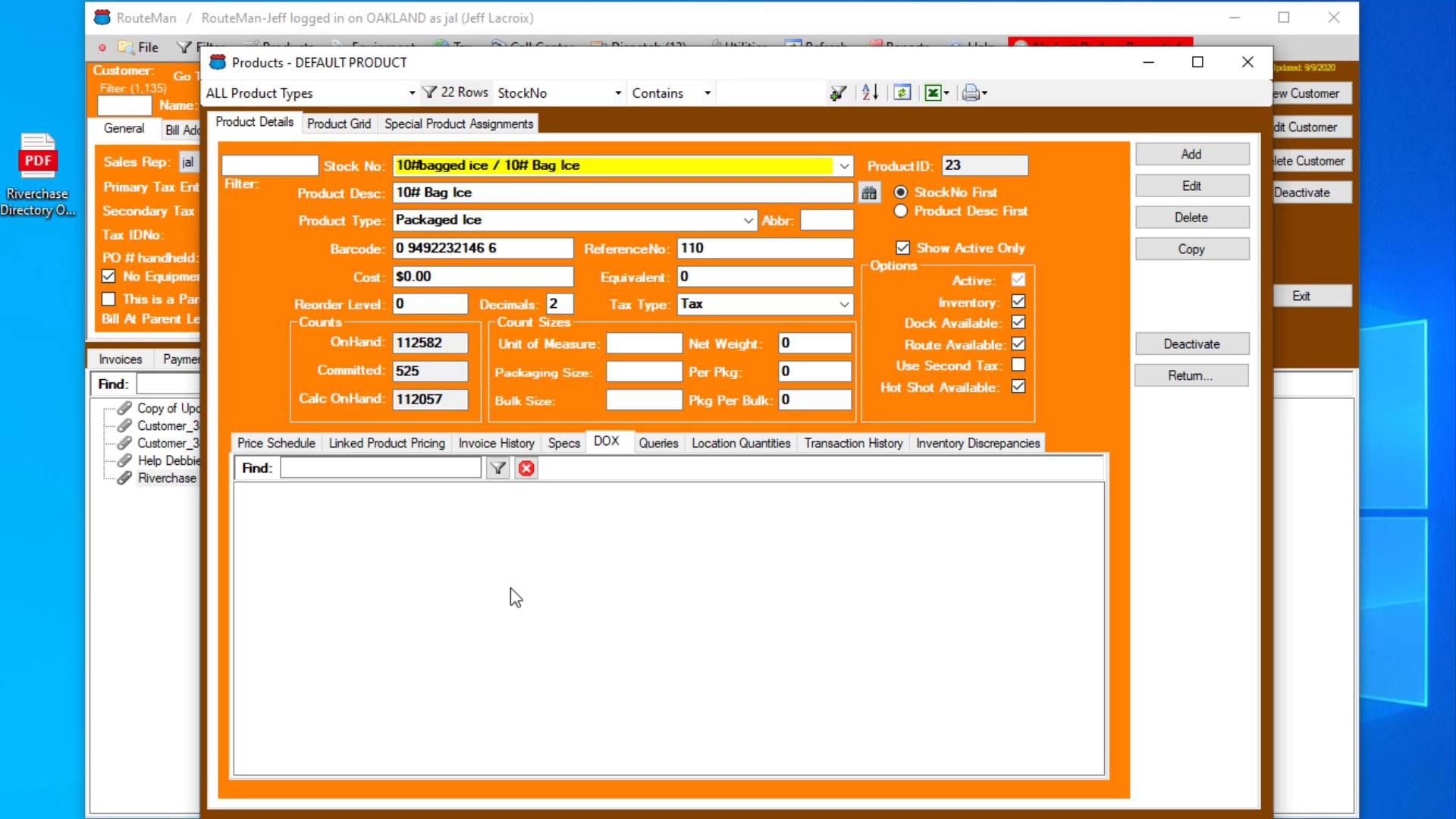Open product search binoculars icon
This screenshot has height=819, width=1456.
click(869, 193)
